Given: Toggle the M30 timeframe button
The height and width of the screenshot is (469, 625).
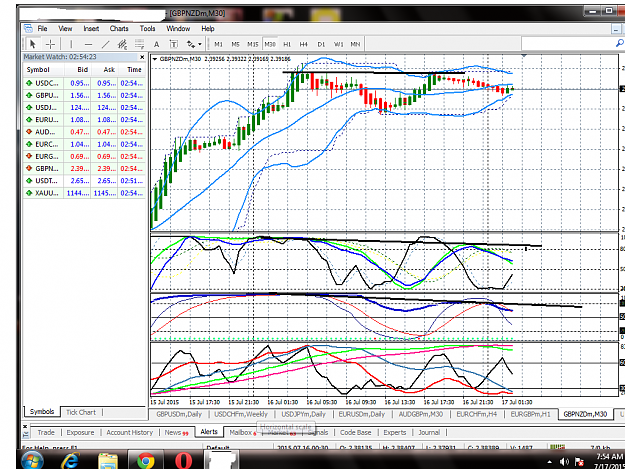Looking at the screenshot, I should coord(270,44).
